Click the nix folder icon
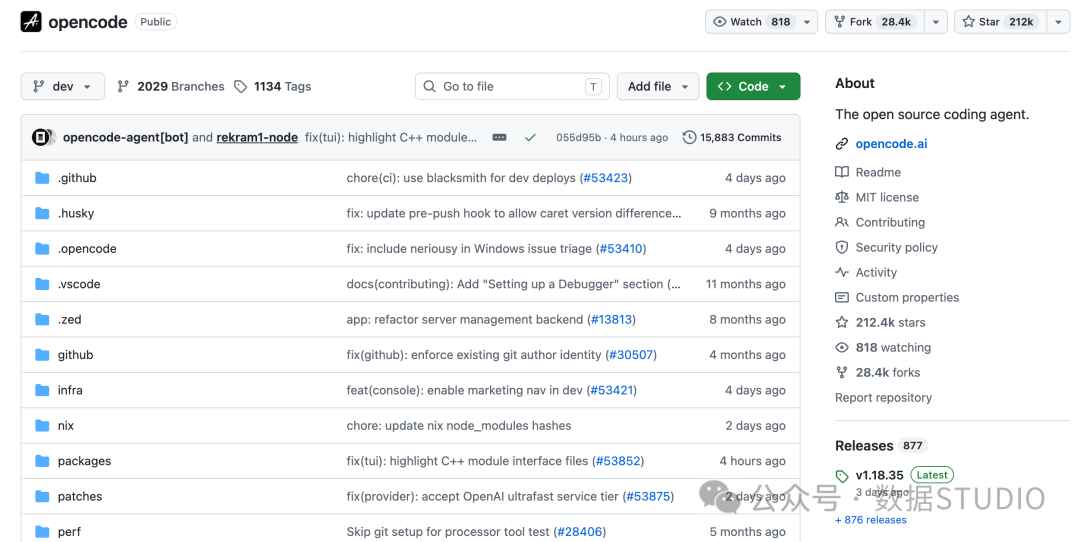This screenshot has height=542, width=1080. 42,426
